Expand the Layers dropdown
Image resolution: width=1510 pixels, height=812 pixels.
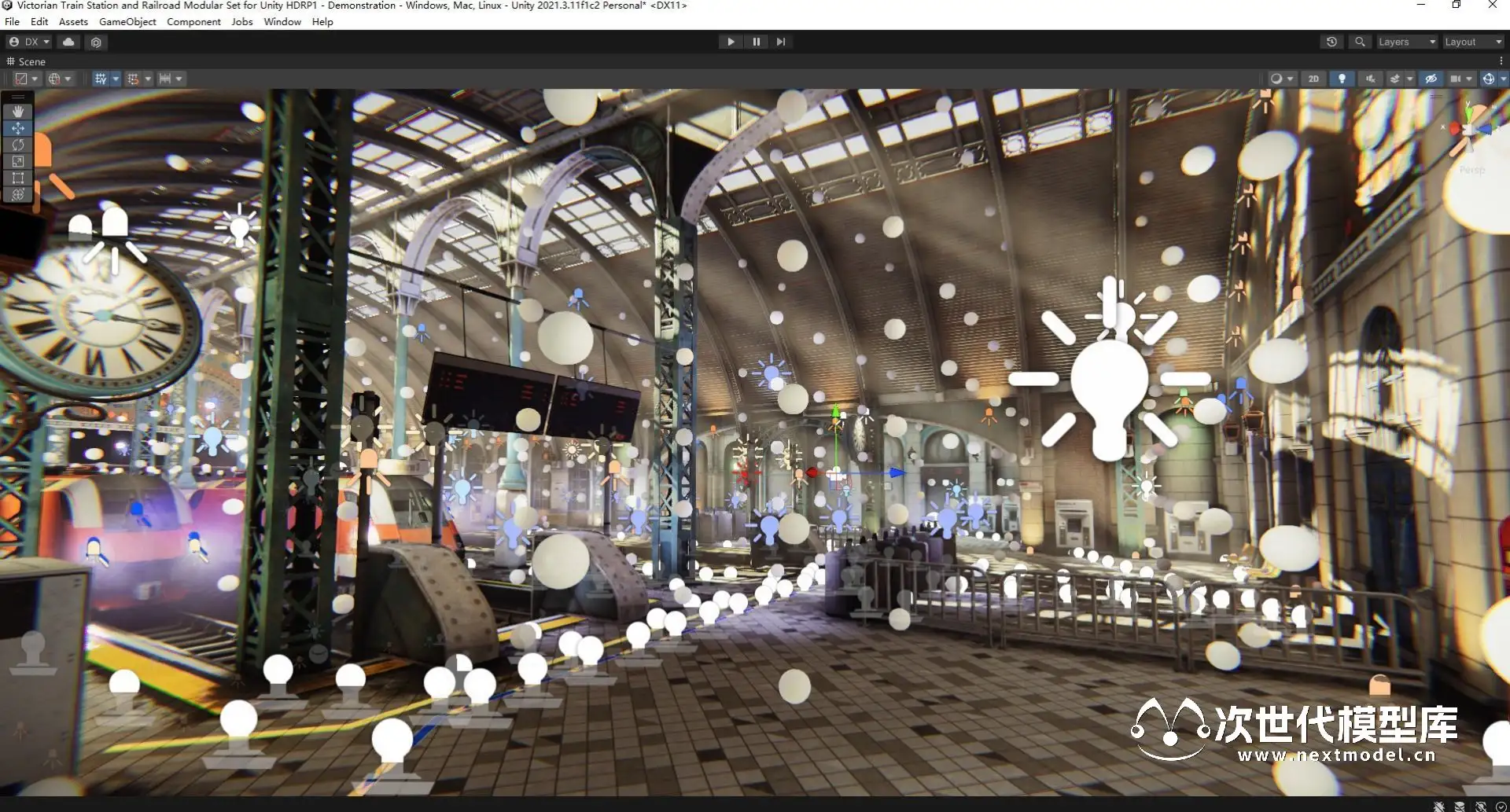[1406, 42]
